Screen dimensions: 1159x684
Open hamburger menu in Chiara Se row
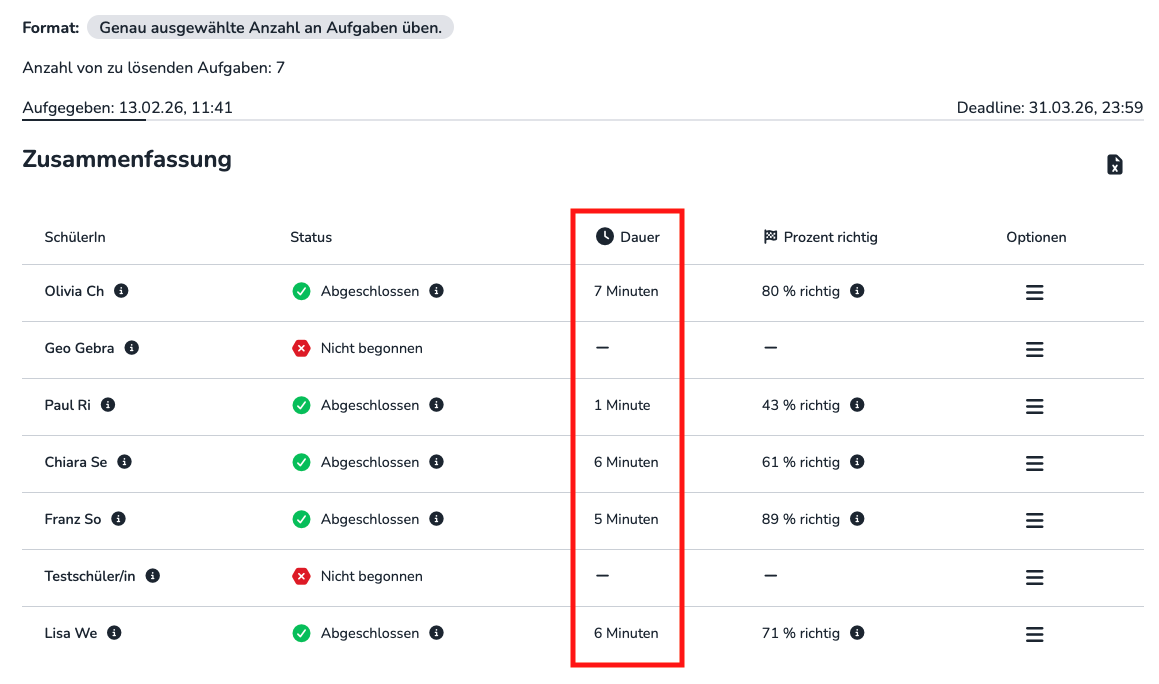tap(1035, 463)
